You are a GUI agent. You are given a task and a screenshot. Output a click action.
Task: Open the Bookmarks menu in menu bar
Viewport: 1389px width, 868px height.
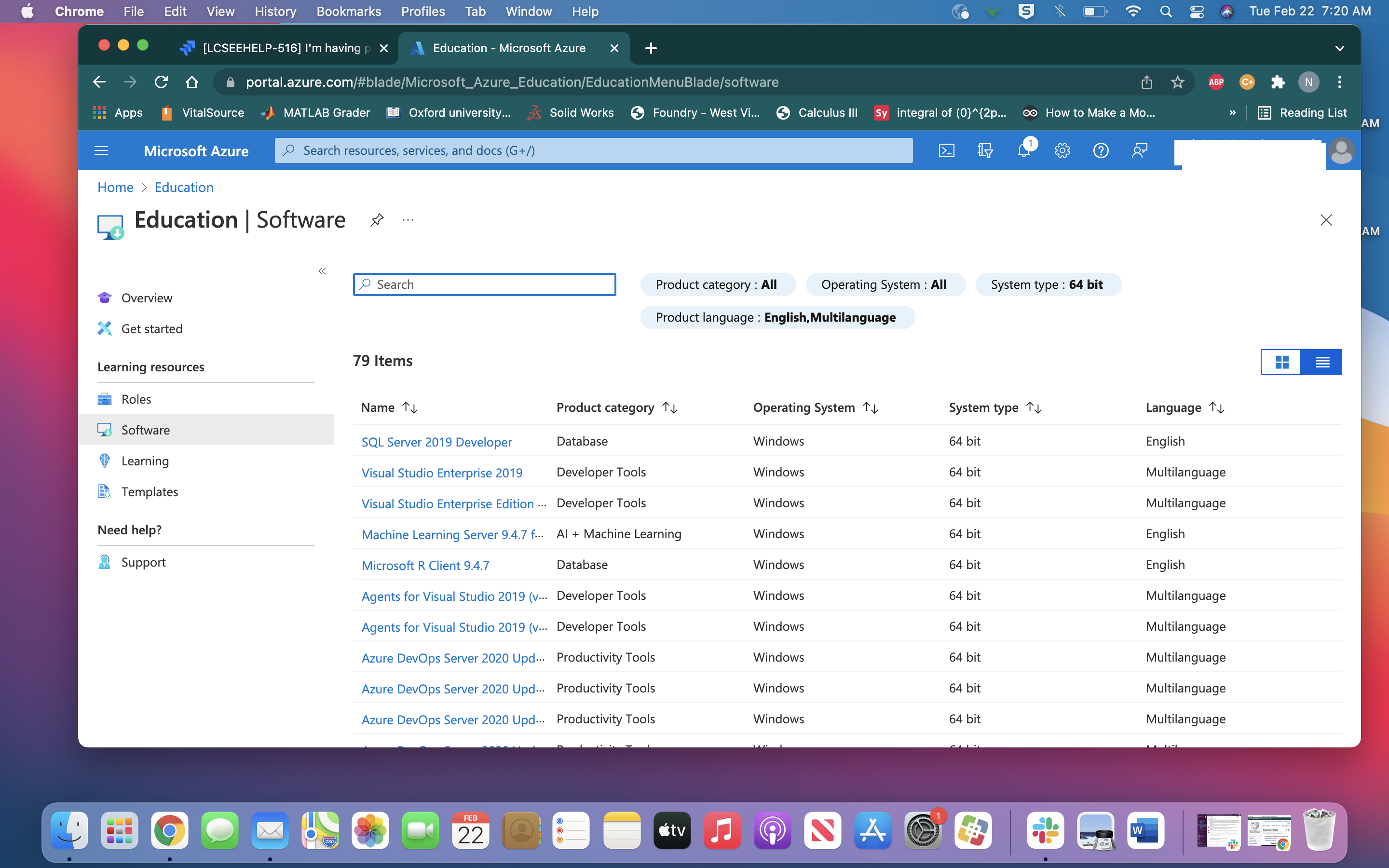(x=348, y=12)
